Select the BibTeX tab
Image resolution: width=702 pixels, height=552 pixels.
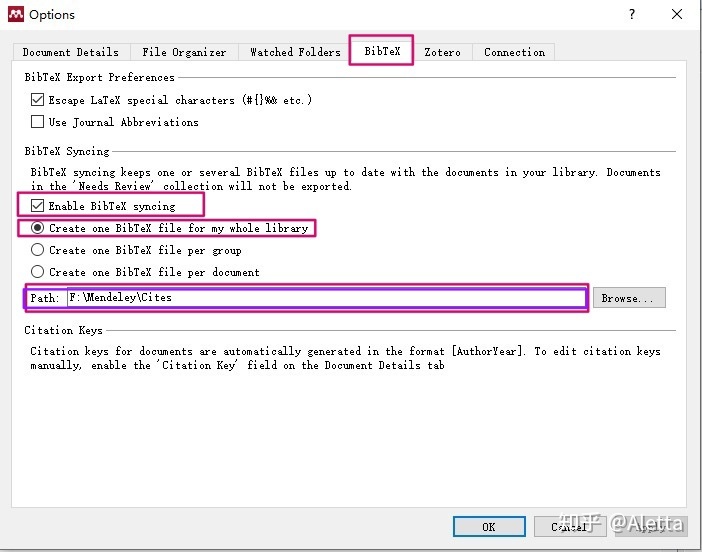[381, 51]
